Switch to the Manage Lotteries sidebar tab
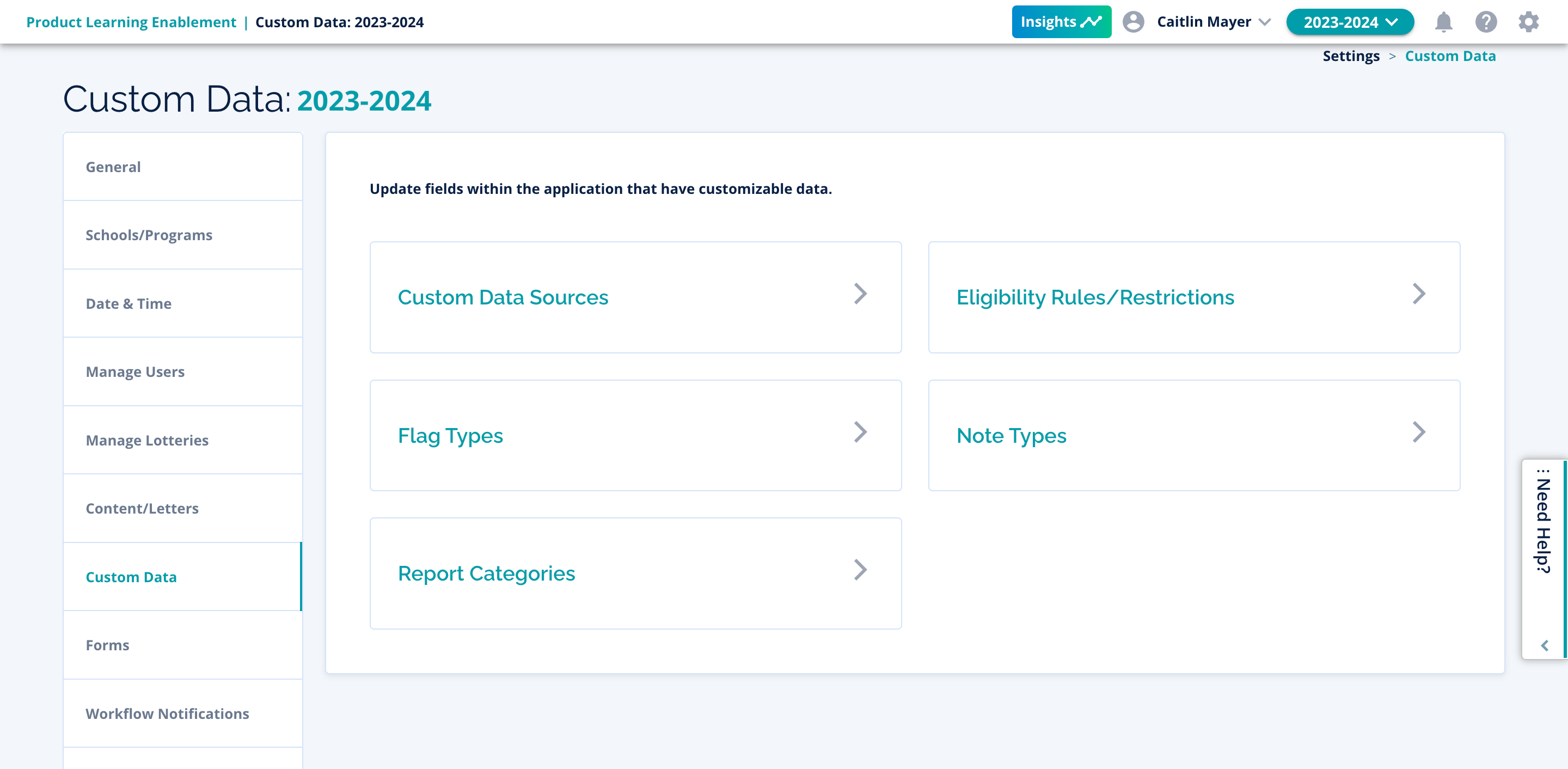The width and height of the screenshot is (1568, 769). tap(146, 440)
